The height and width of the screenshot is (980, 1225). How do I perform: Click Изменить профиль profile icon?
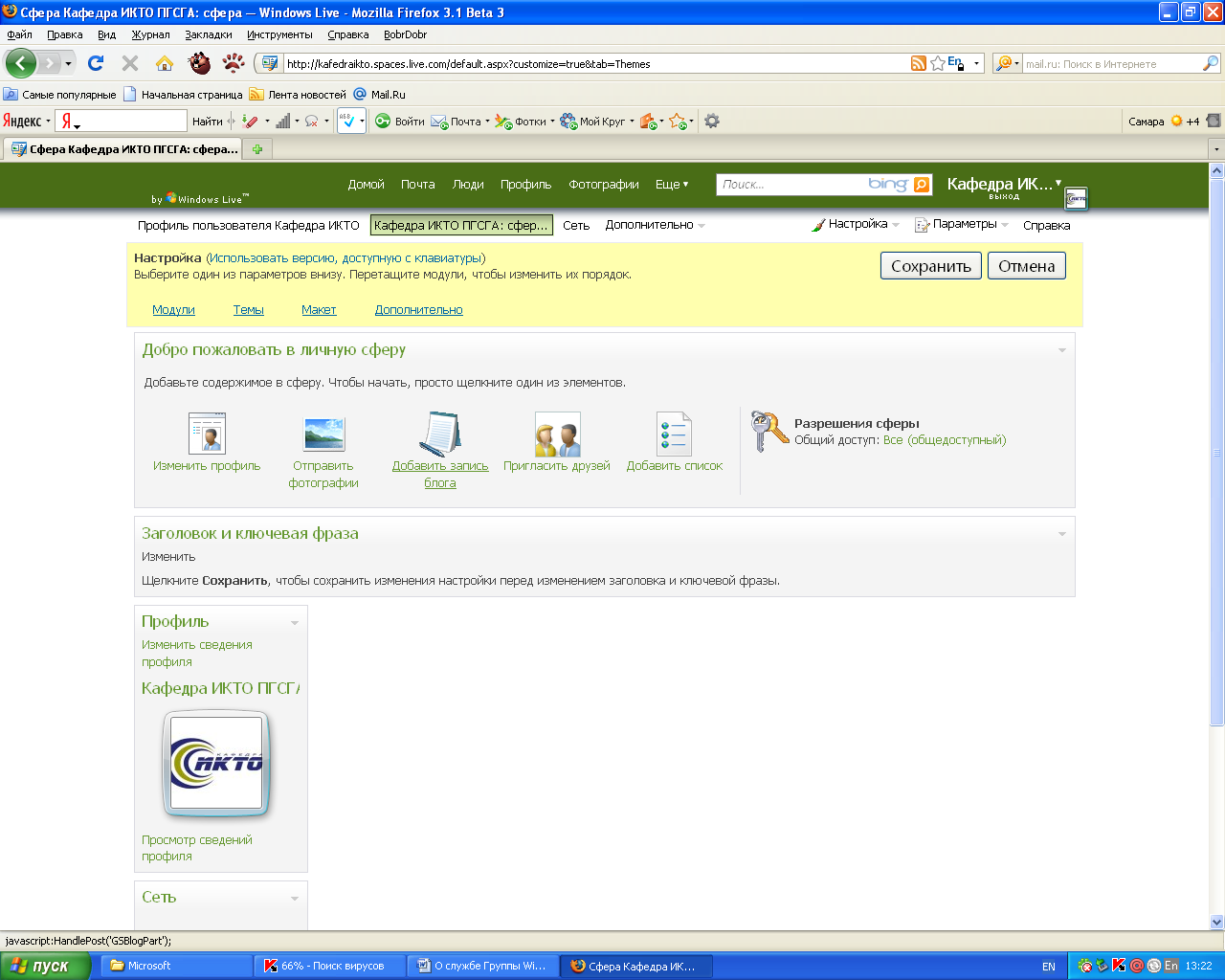[x=207, y=433]
